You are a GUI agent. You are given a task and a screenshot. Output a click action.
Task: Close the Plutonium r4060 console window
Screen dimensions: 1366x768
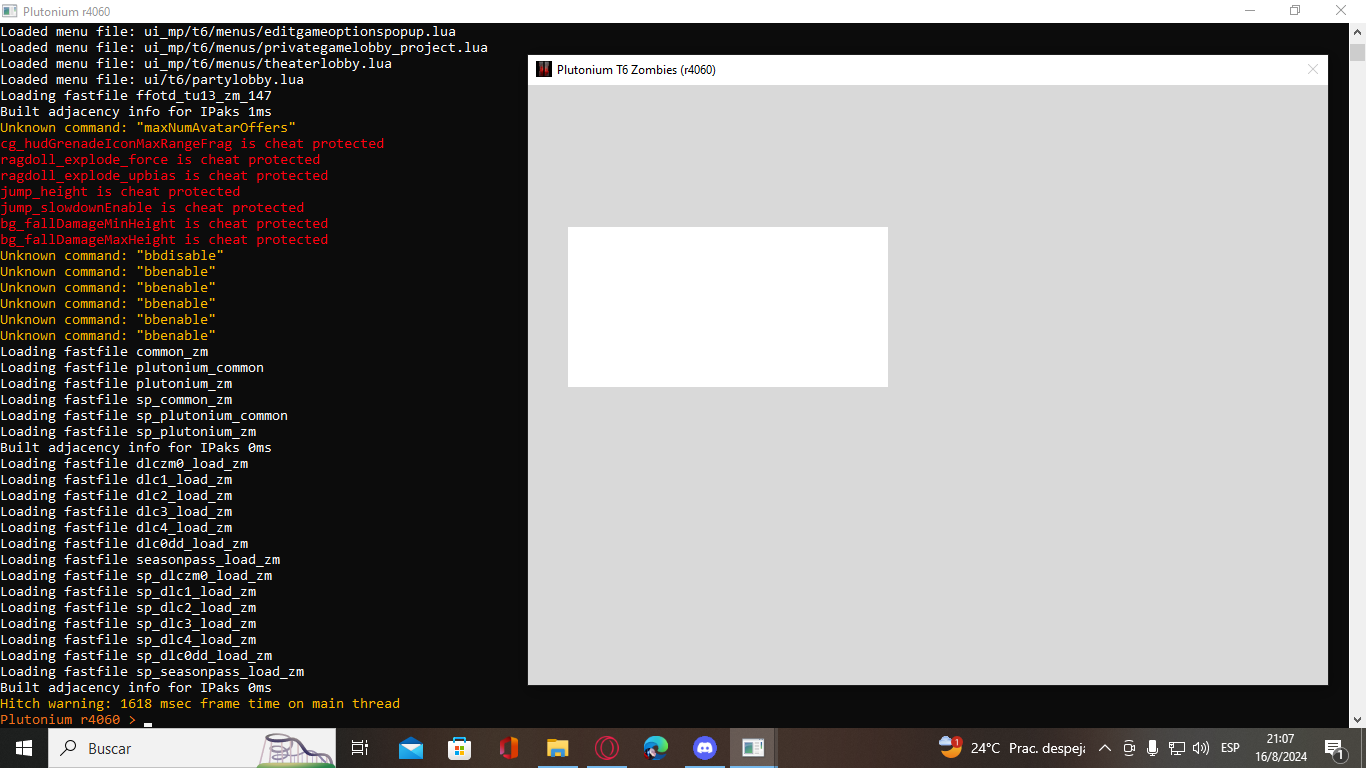coord(1342,11)
